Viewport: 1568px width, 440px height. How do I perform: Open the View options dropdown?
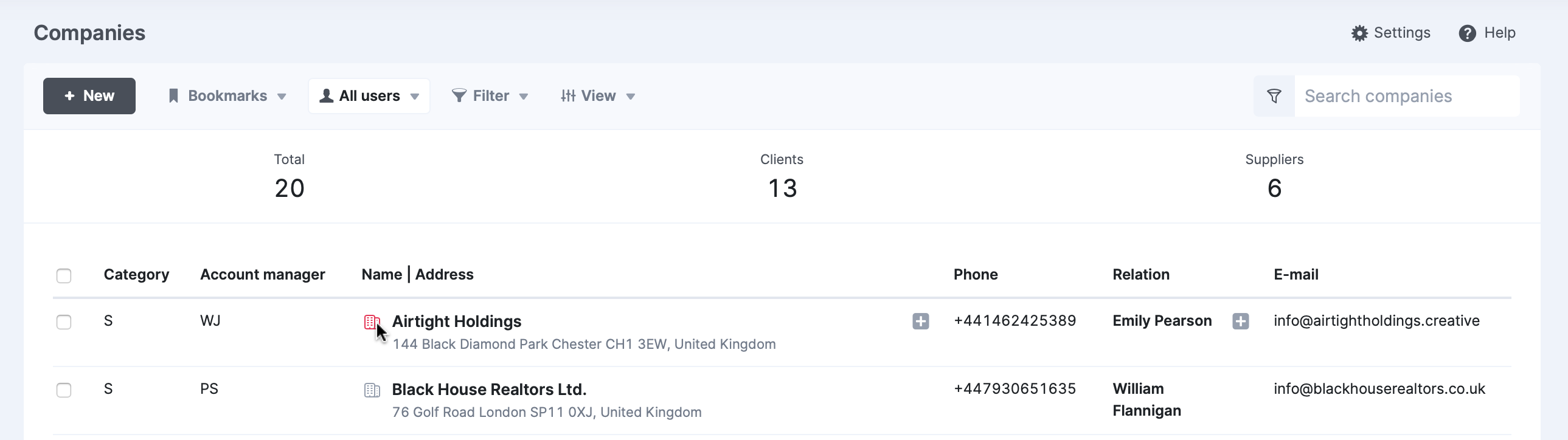[x=597, y=95]
